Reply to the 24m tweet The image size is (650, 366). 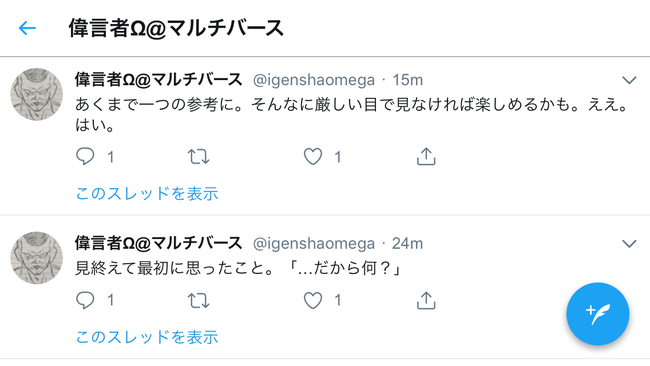coord(85,300)
